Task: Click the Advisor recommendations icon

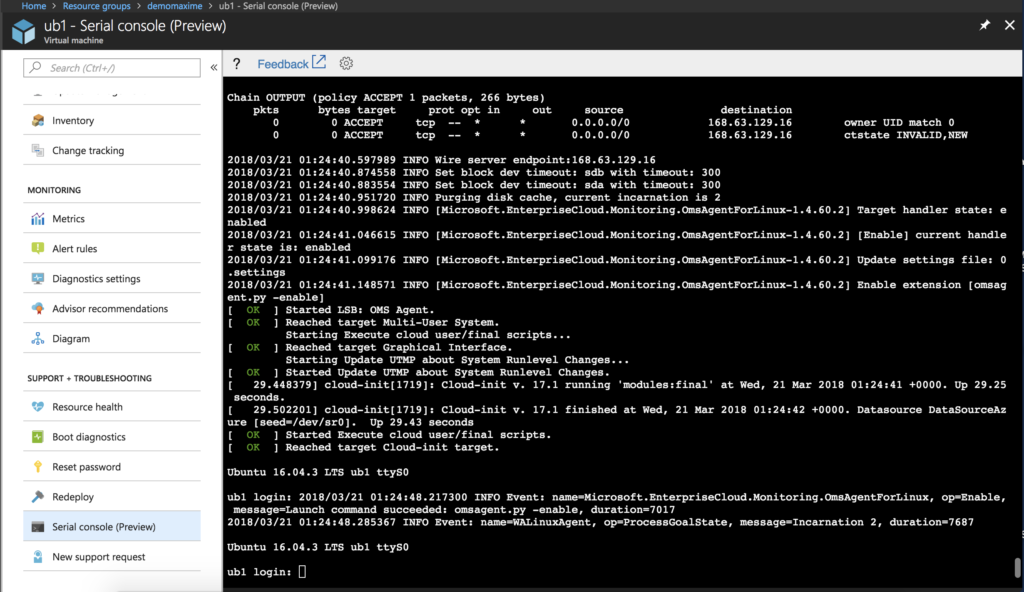Action: point(38,309)
